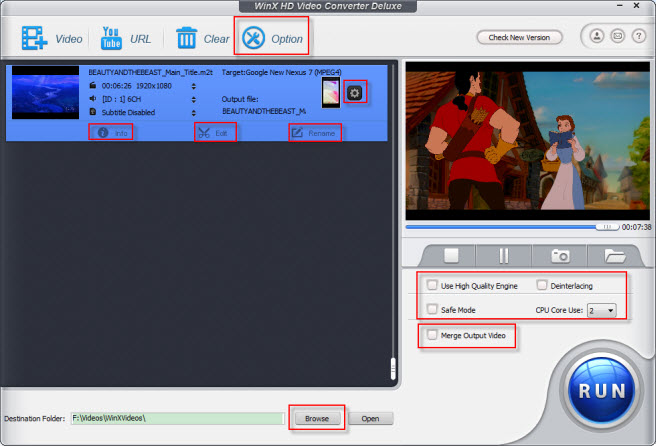Click the preview progress slider handle
This screenshot has width=656, height=446.
point(607,227)
